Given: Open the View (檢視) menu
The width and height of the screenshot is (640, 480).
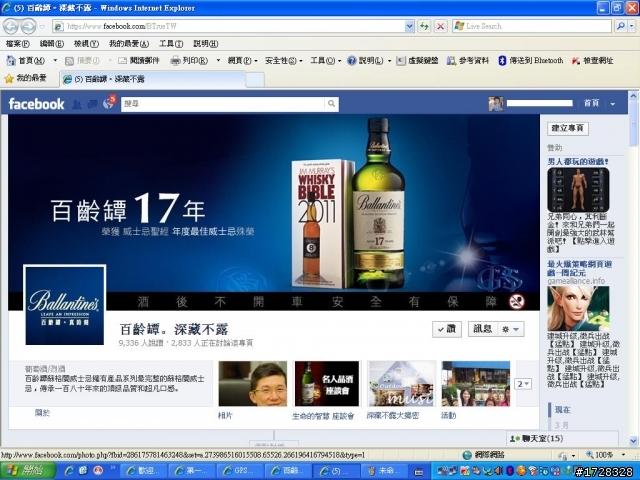Looking at the screenshot, I should tap(86, 44).
